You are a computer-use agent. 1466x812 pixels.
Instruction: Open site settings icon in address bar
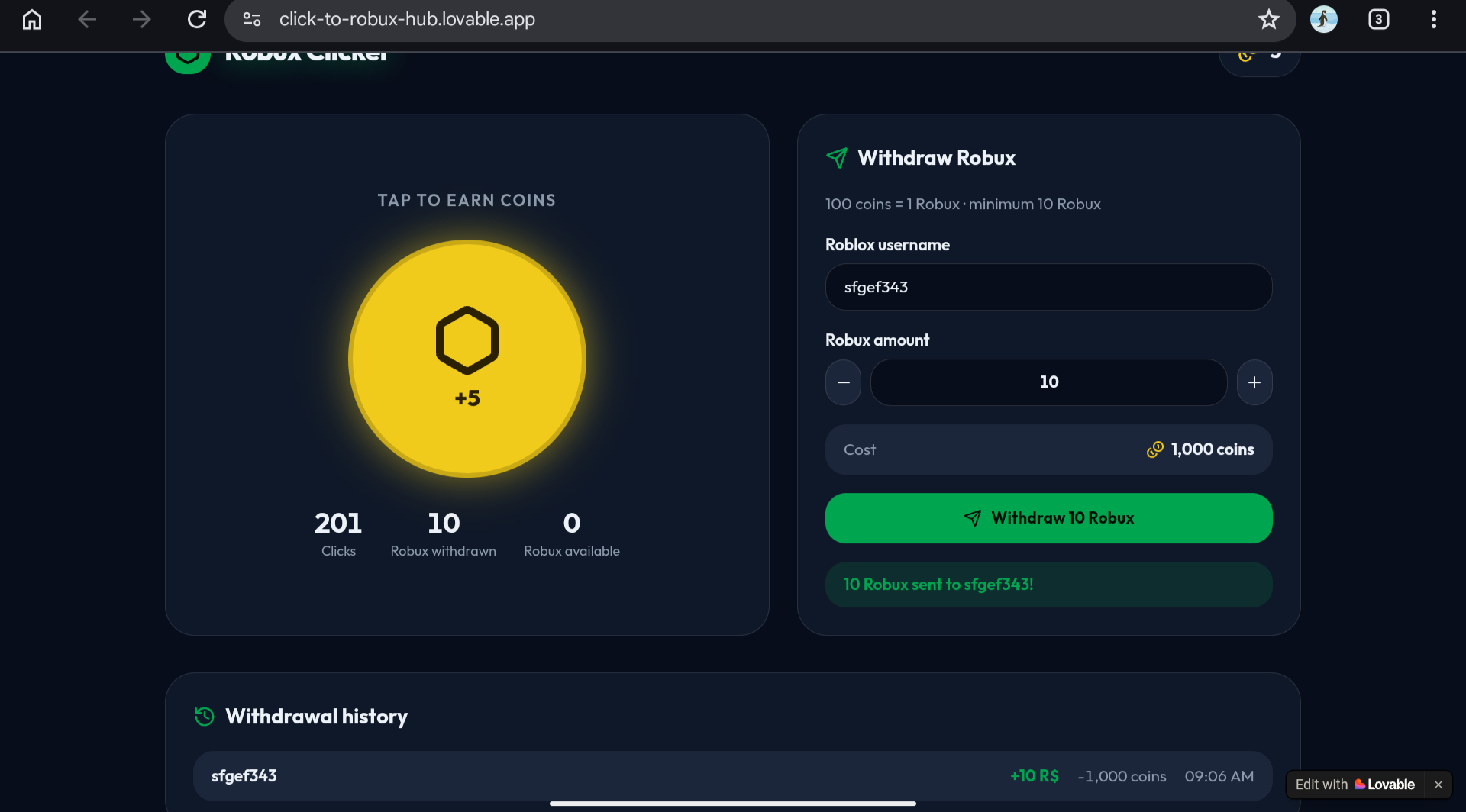pos(252,19)
